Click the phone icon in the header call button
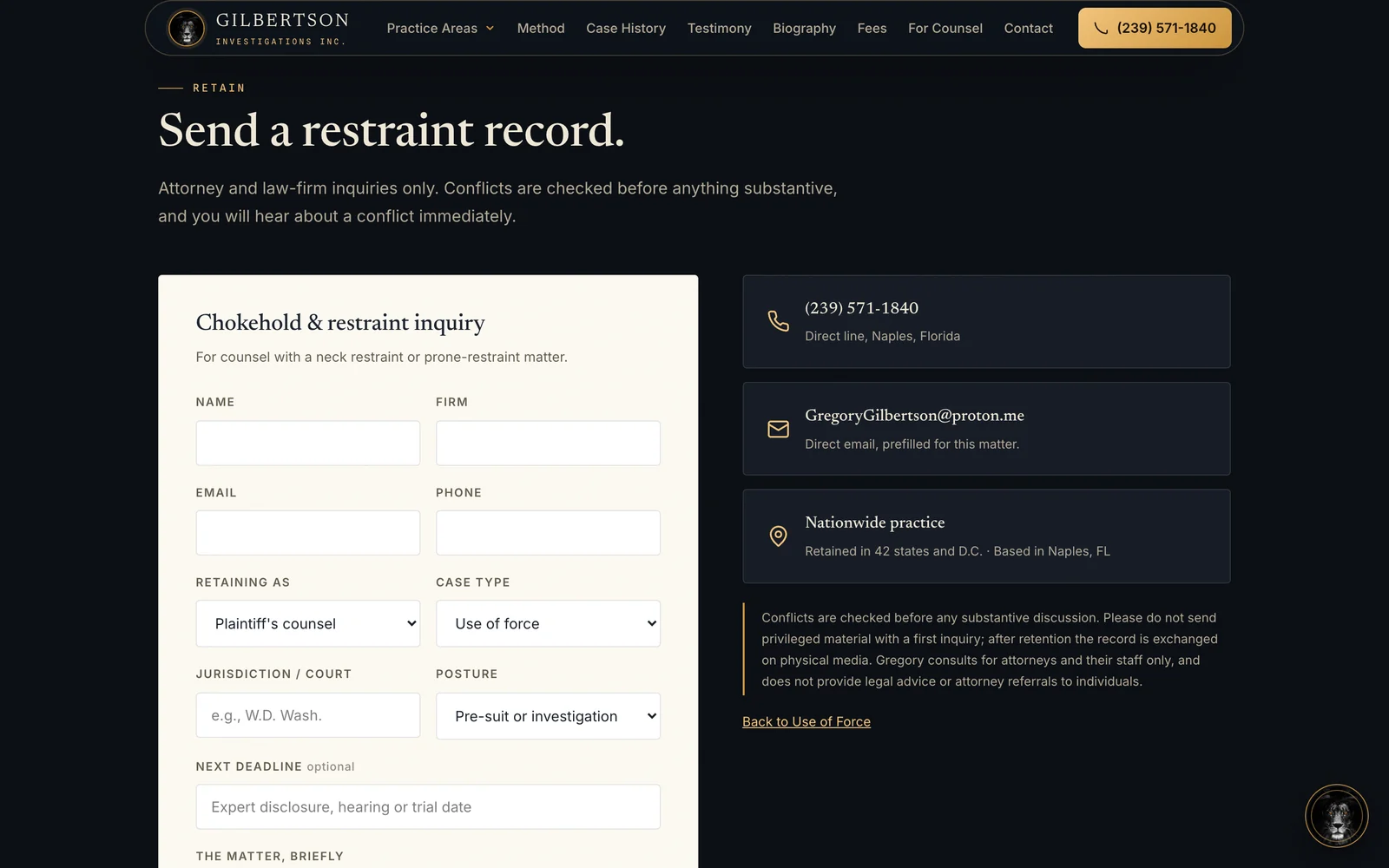Image resolution: width=1389 pixels, height=868 pixels. pos(1101,29)
